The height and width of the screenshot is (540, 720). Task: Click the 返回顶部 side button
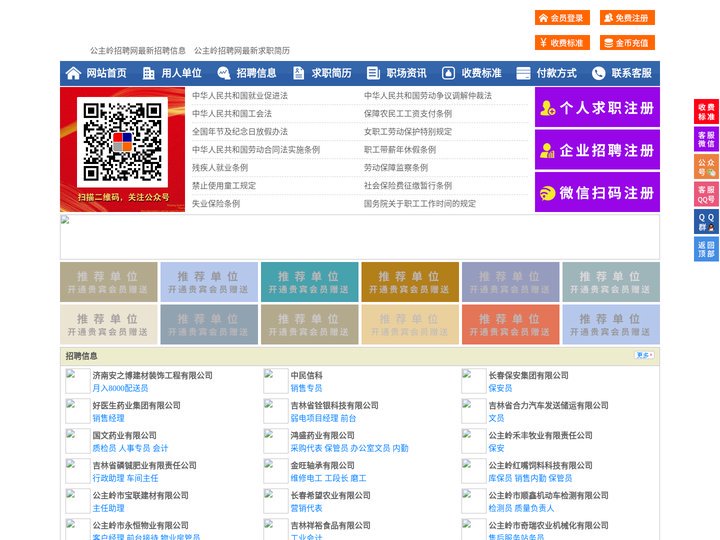706,249
